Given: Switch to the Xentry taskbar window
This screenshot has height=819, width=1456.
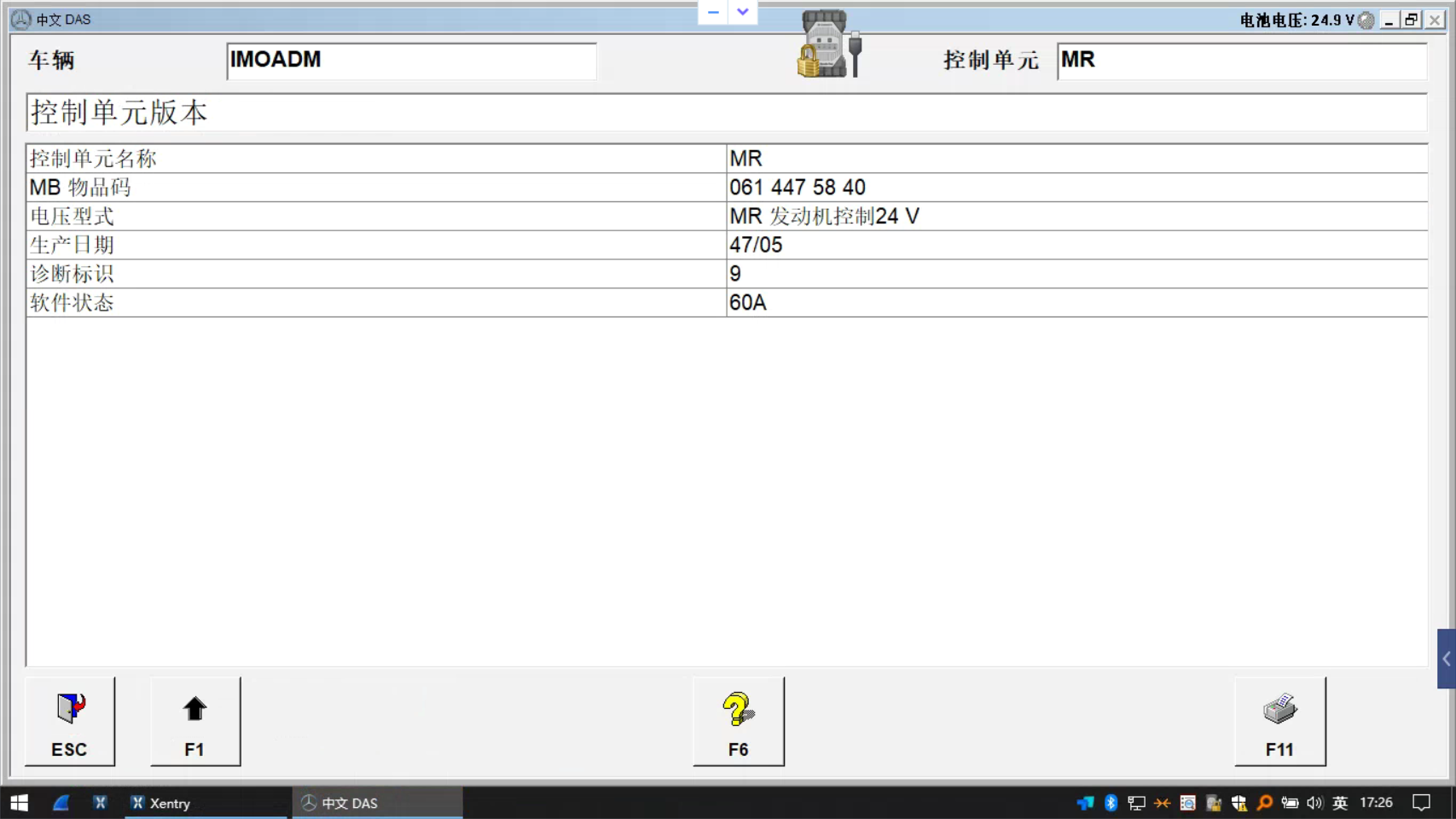Looking at the screenshot, I should coord(206,803).
